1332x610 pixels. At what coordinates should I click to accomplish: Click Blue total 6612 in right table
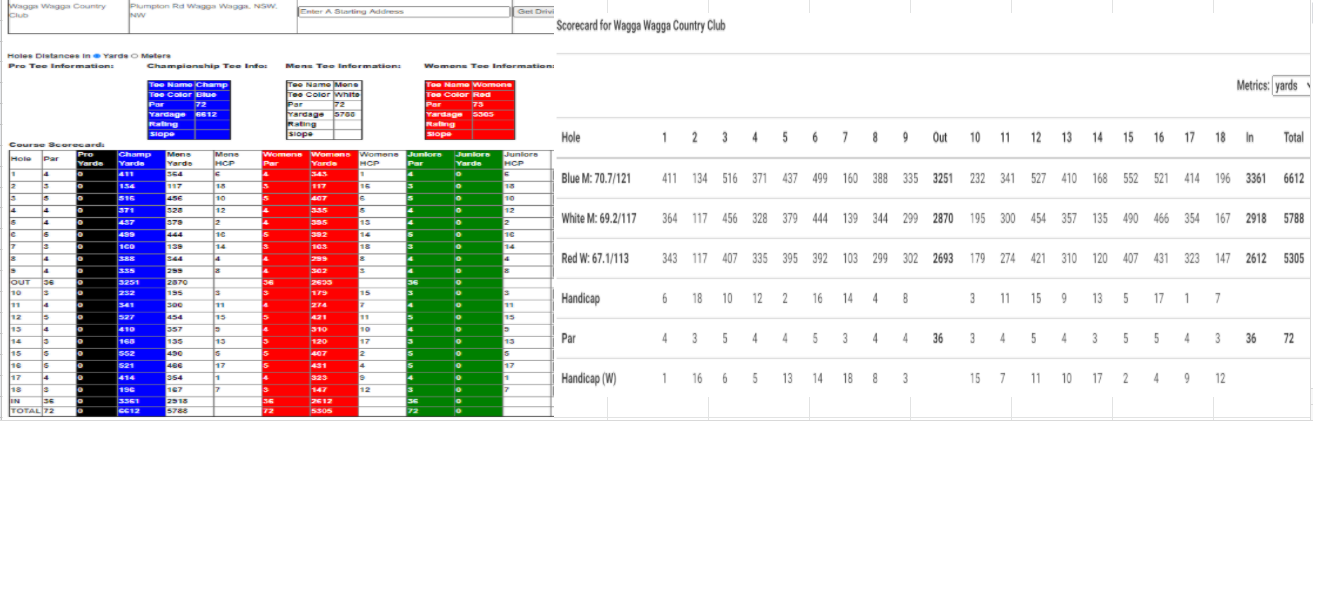(1293, 178)
